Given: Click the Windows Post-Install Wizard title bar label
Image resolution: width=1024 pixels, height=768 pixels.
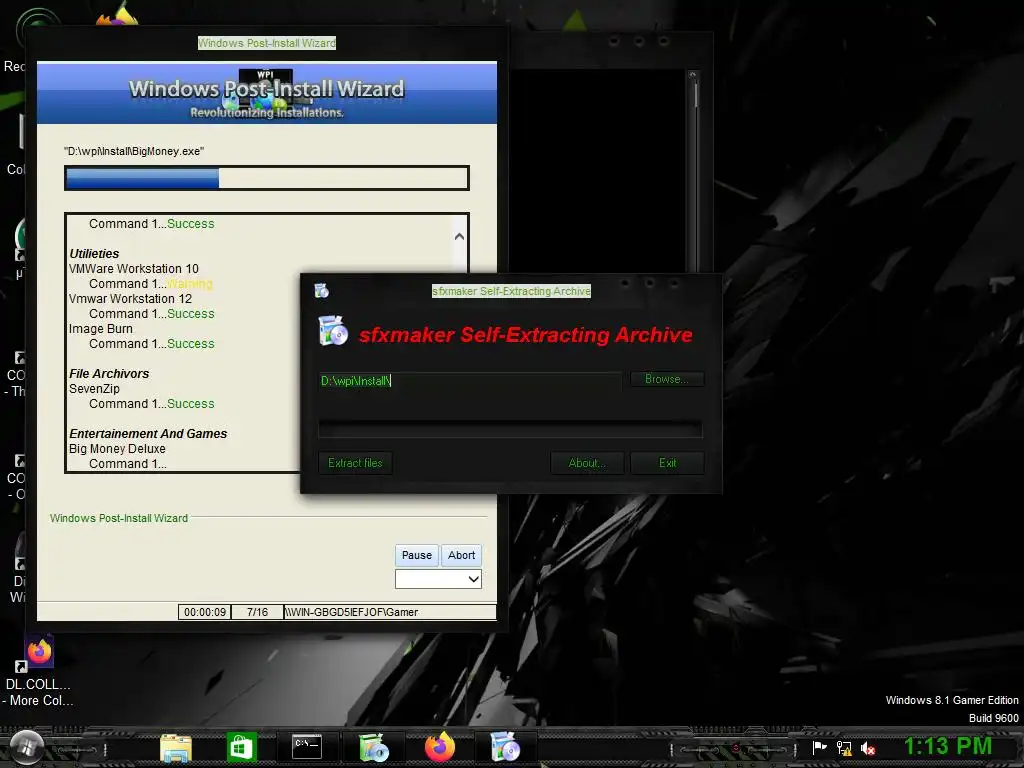Looking at the screenshot, I should [266, 43].
